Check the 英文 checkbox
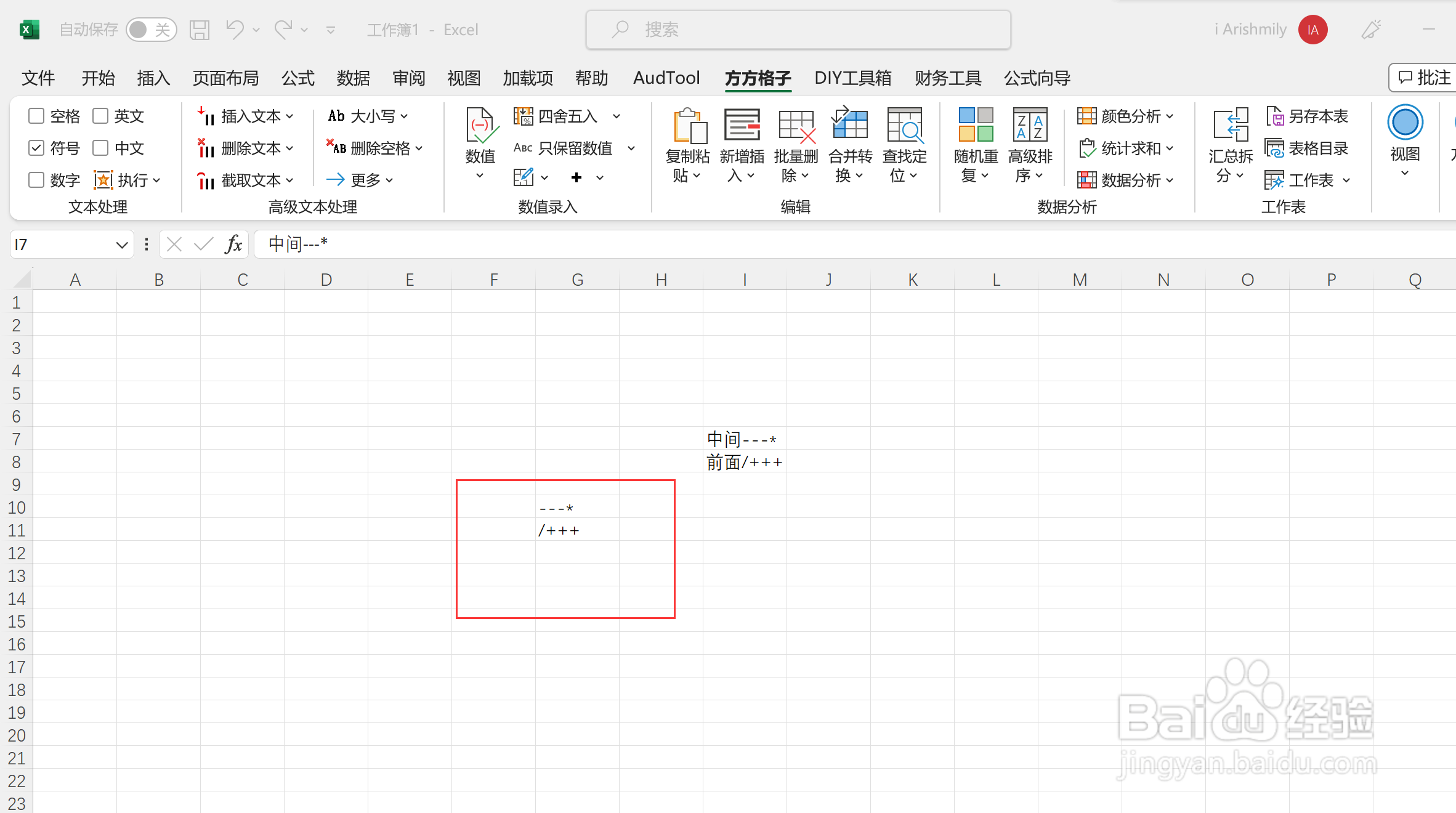 (100, 116)
